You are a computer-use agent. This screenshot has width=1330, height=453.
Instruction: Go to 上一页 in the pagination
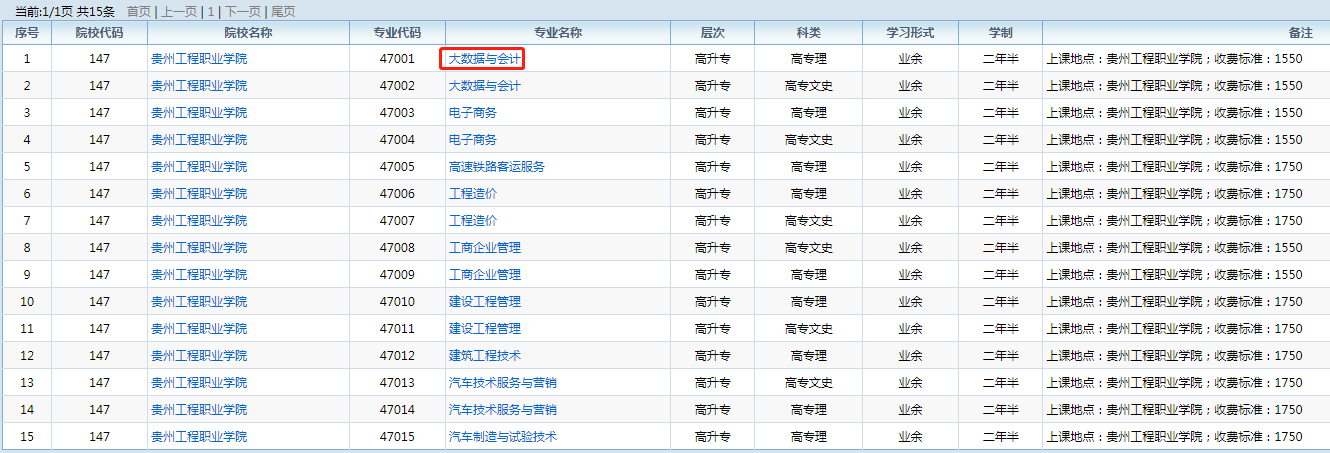point(180,12)
